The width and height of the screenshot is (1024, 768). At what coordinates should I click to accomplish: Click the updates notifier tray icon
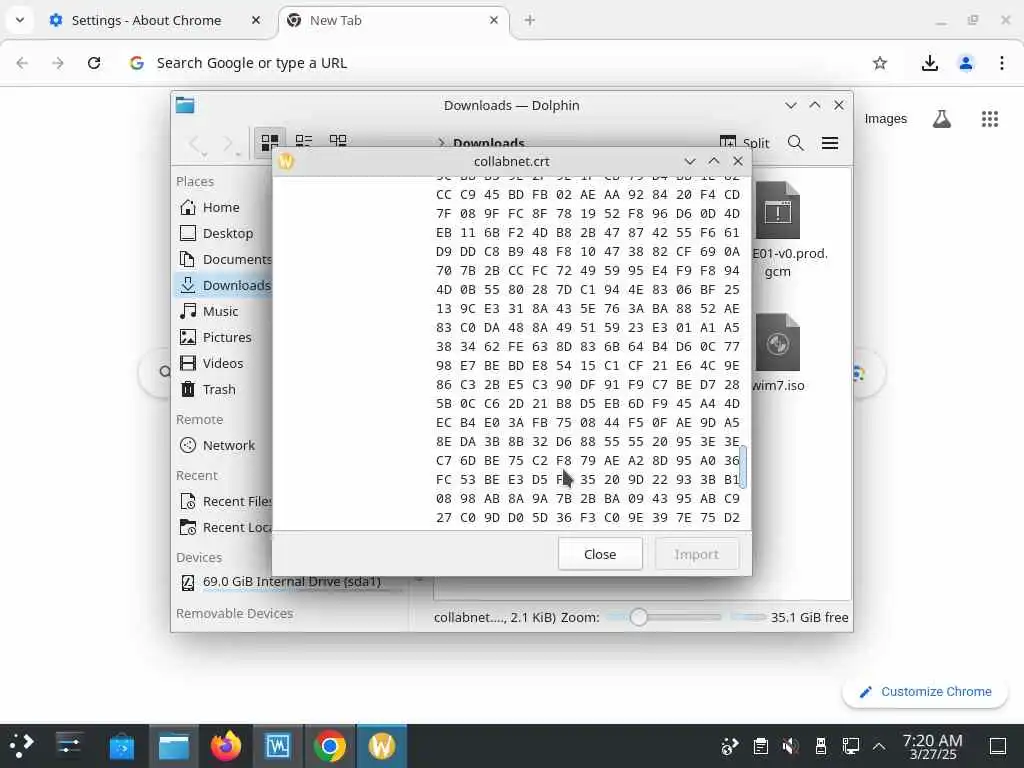(729, 746)
